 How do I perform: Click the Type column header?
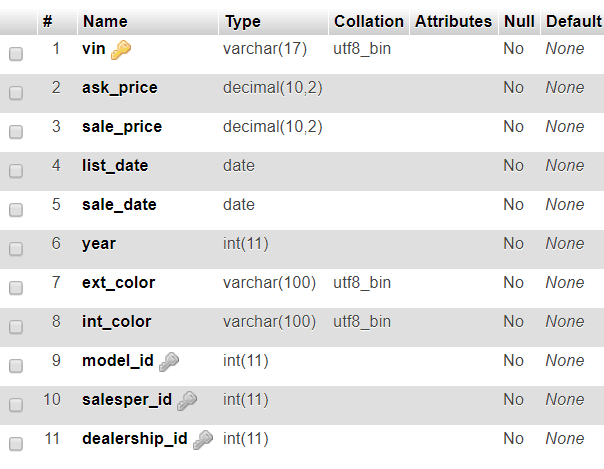pyautogui.click(x=243, y=22)
